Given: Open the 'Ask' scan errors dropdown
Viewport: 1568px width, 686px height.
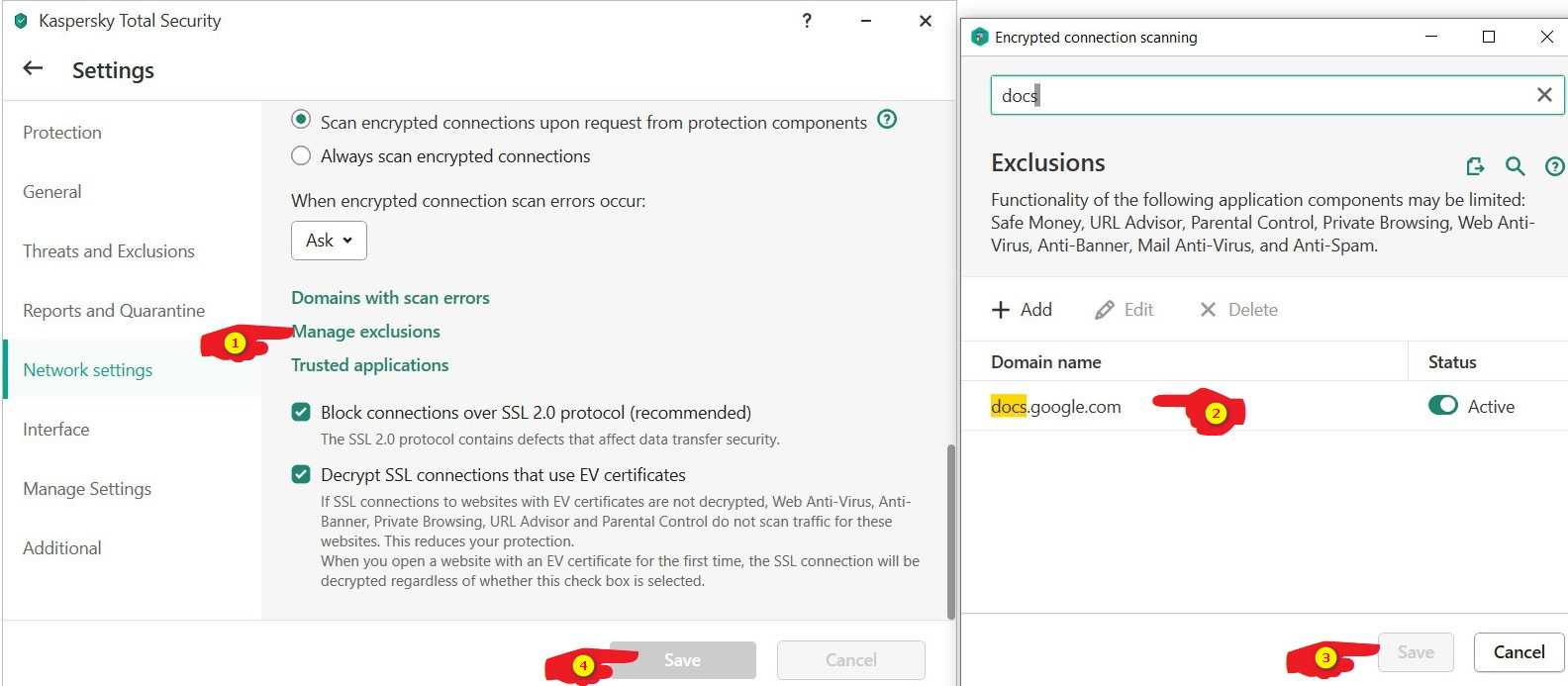Looking at the screenshot, I should (x=329, y=241).
